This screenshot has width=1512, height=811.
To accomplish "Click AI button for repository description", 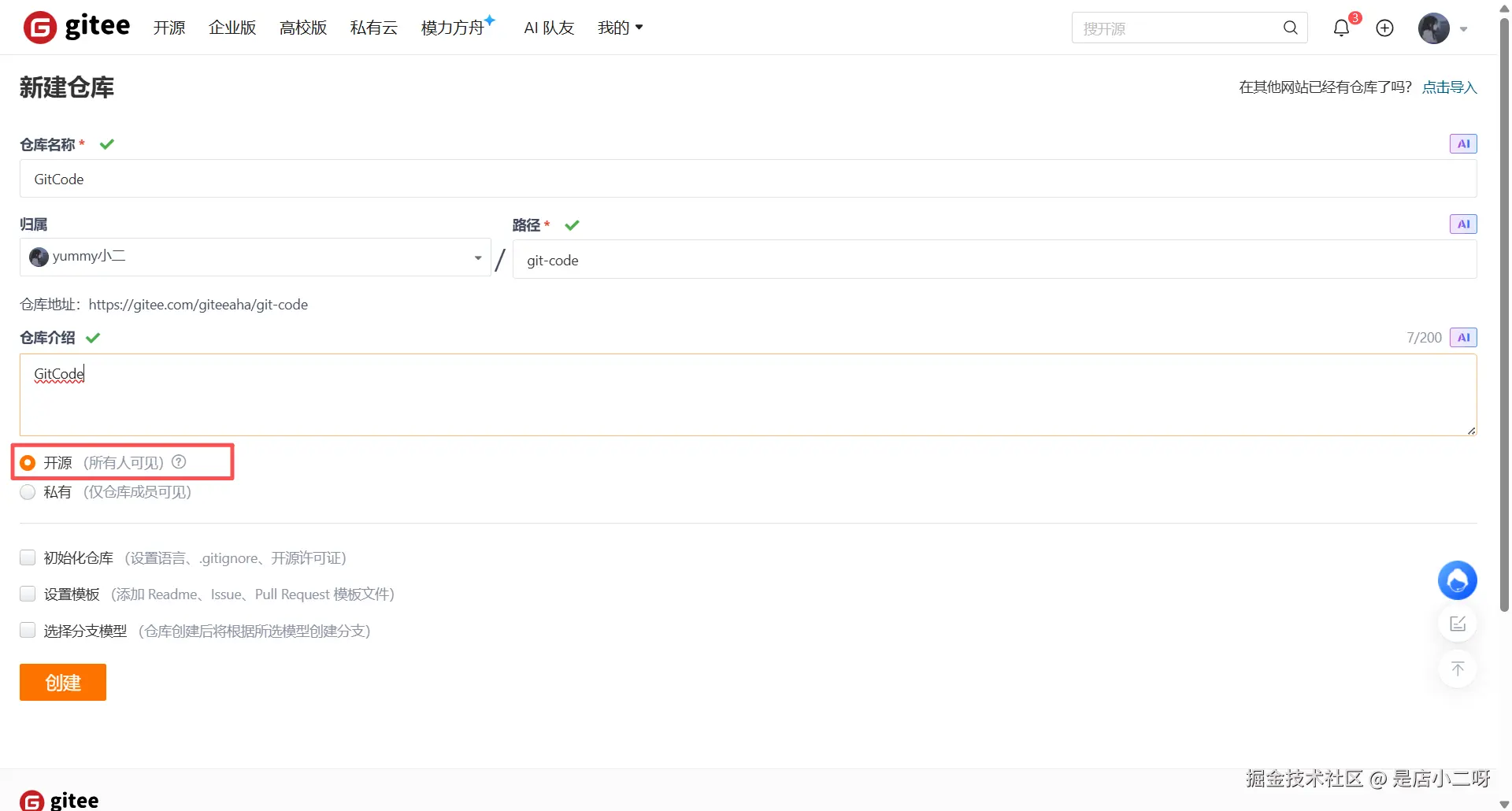I will pos(1463,338).
